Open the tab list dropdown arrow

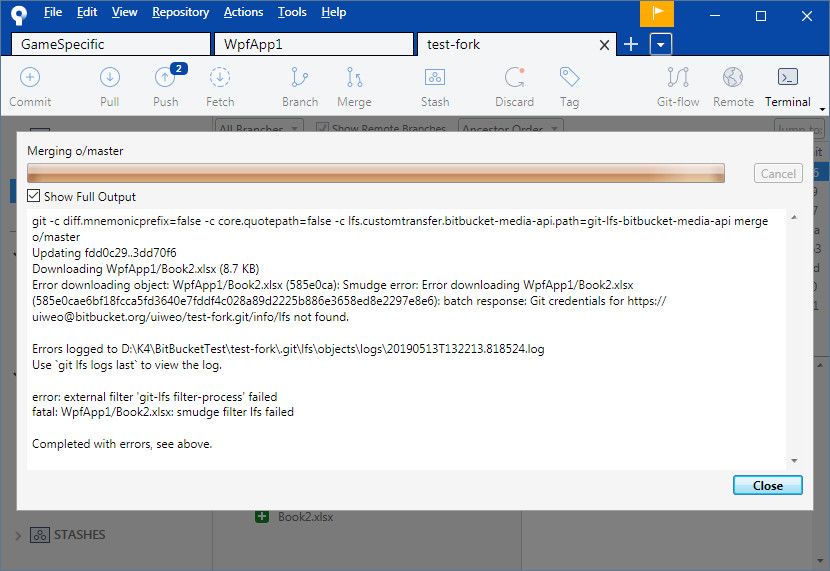click(x=661, y=44)
